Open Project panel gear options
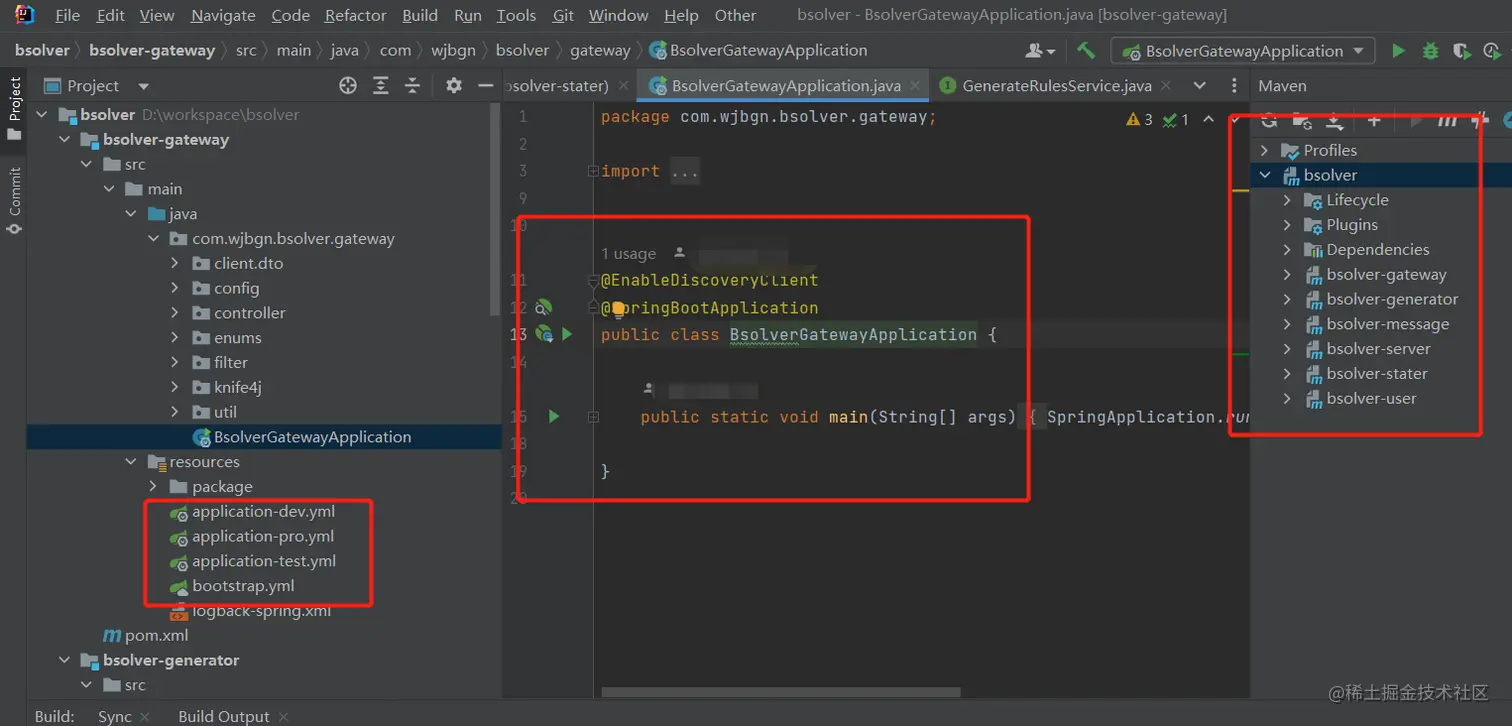This screenshot has height=726, width=1512. (x=454, y=86)
